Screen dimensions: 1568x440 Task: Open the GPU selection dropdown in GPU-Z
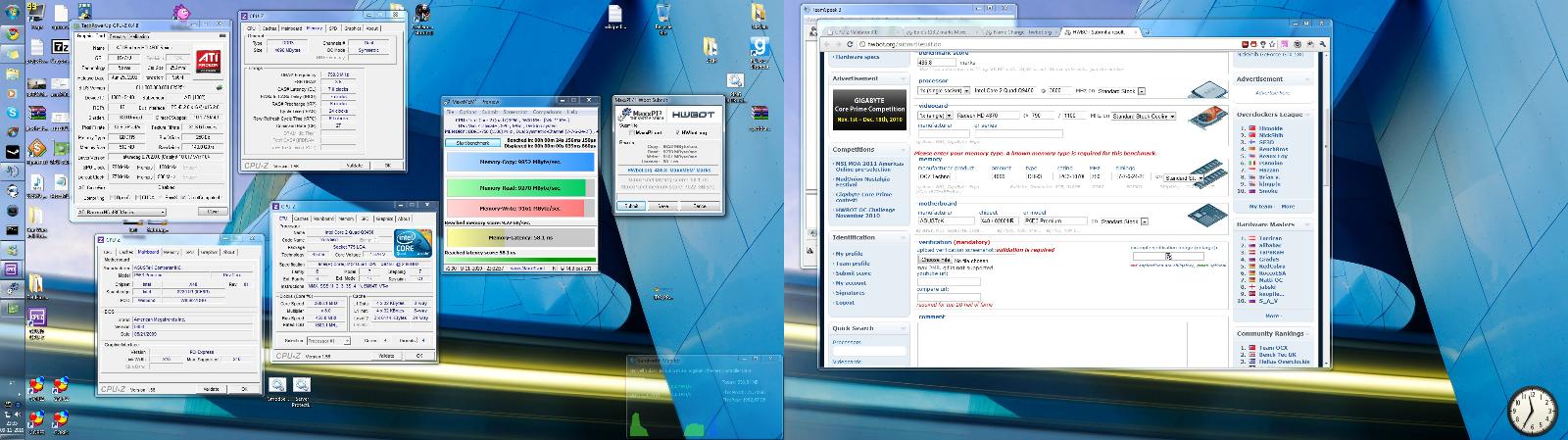click(122, 211)
